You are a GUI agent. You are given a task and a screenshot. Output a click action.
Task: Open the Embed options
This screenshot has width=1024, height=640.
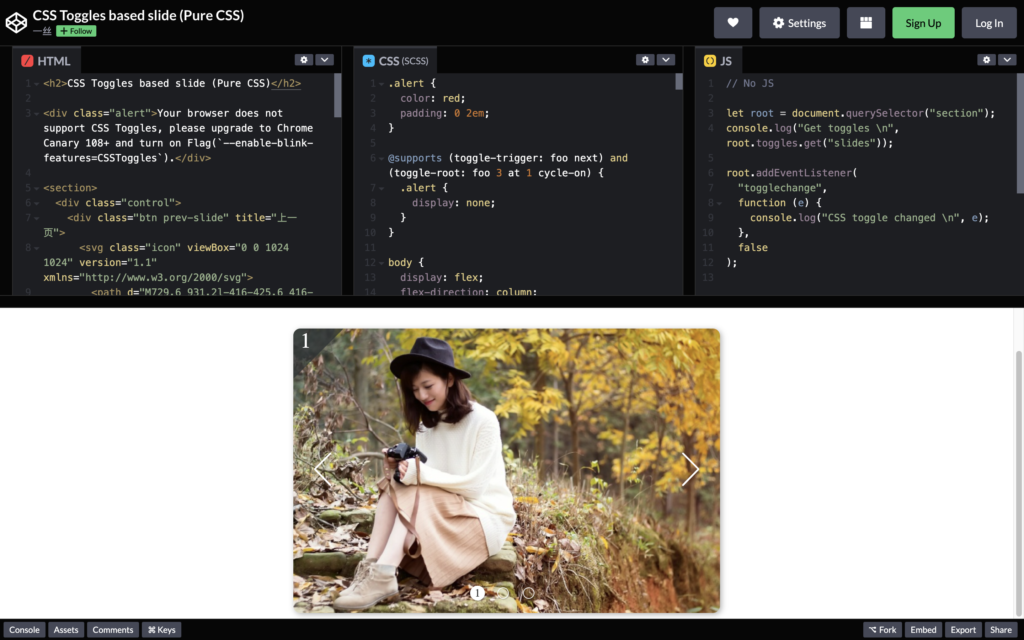[923, 630]
